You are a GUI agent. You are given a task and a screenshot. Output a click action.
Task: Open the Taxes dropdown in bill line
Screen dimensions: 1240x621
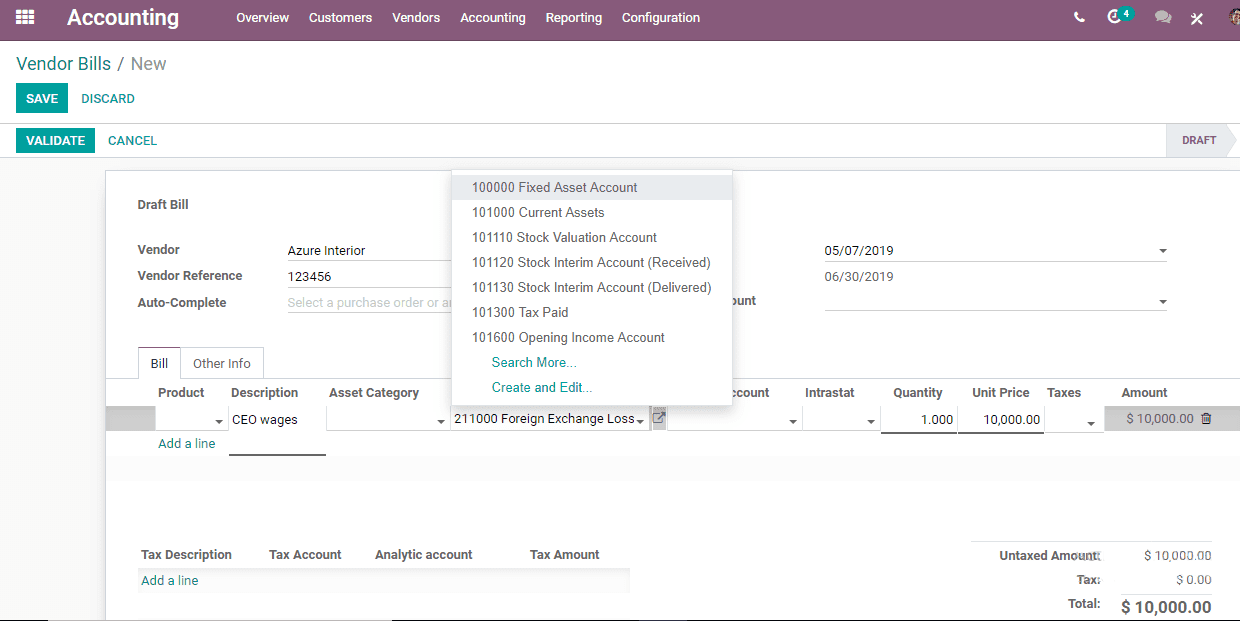click(1090, 422)
